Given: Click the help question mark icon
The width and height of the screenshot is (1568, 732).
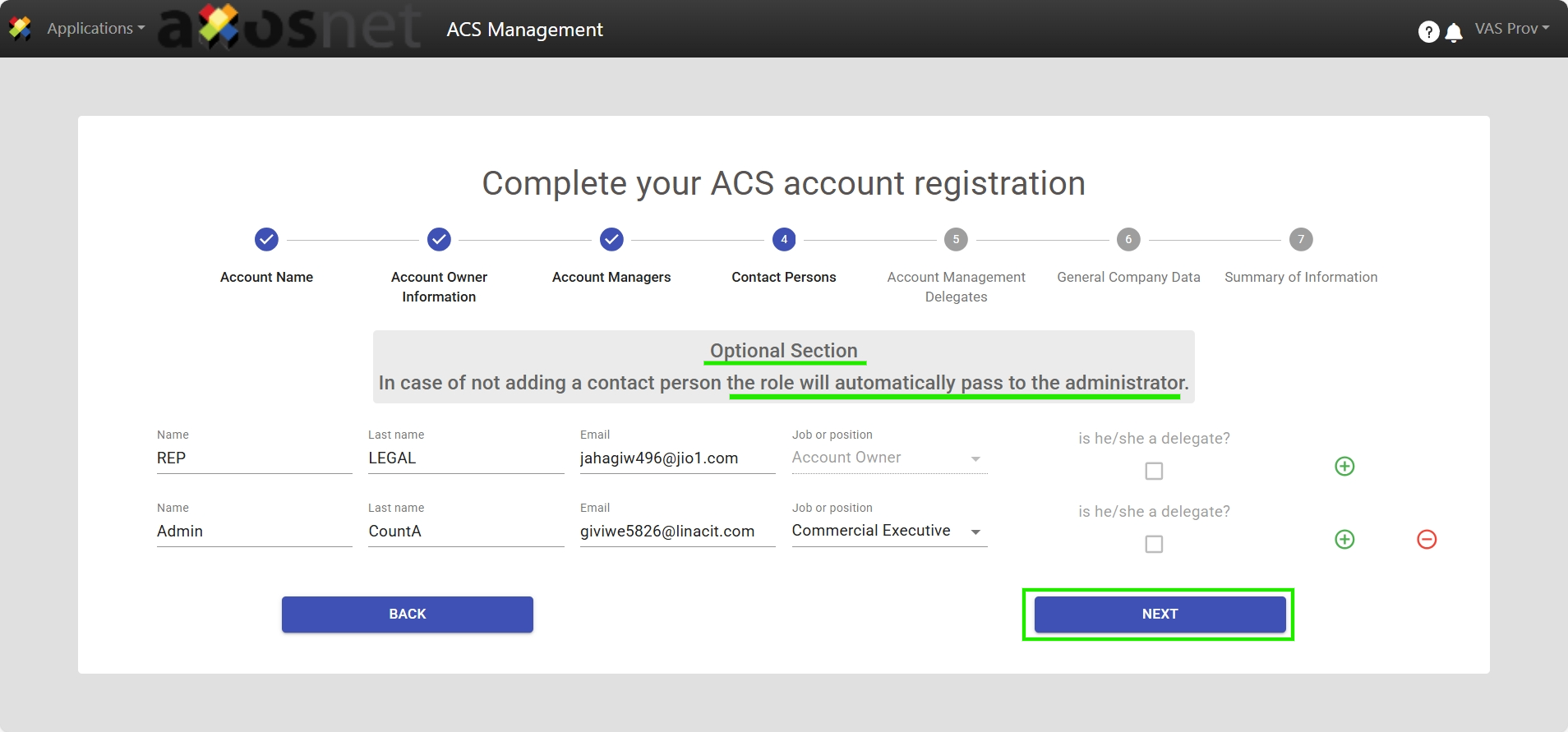Looking at the screenshot, I should point(1428,31).
